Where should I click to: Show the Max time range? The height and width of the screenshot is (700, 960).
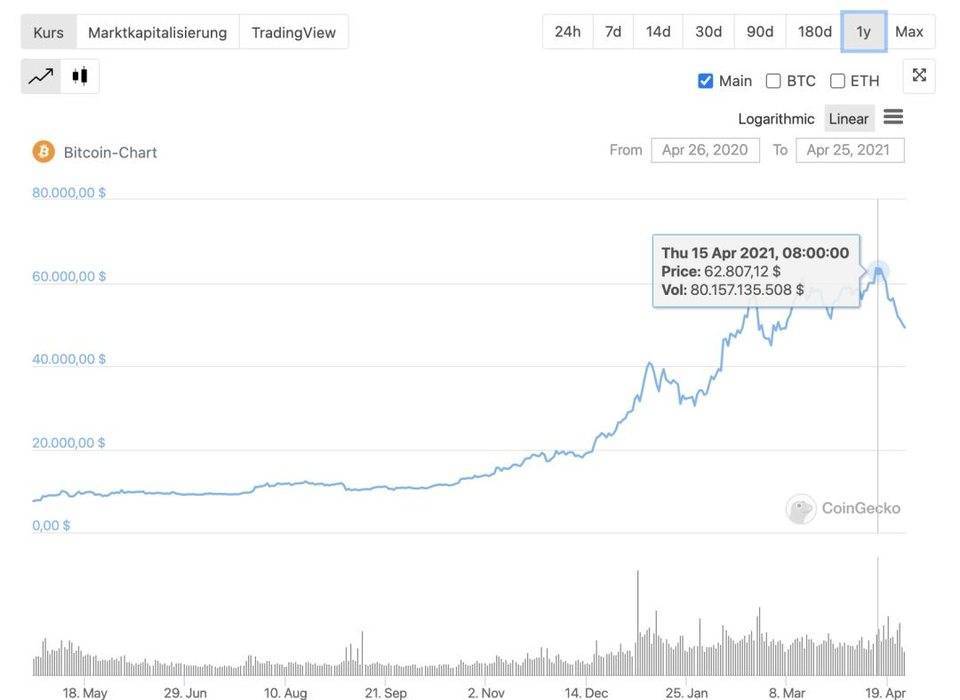pos(909,31)
